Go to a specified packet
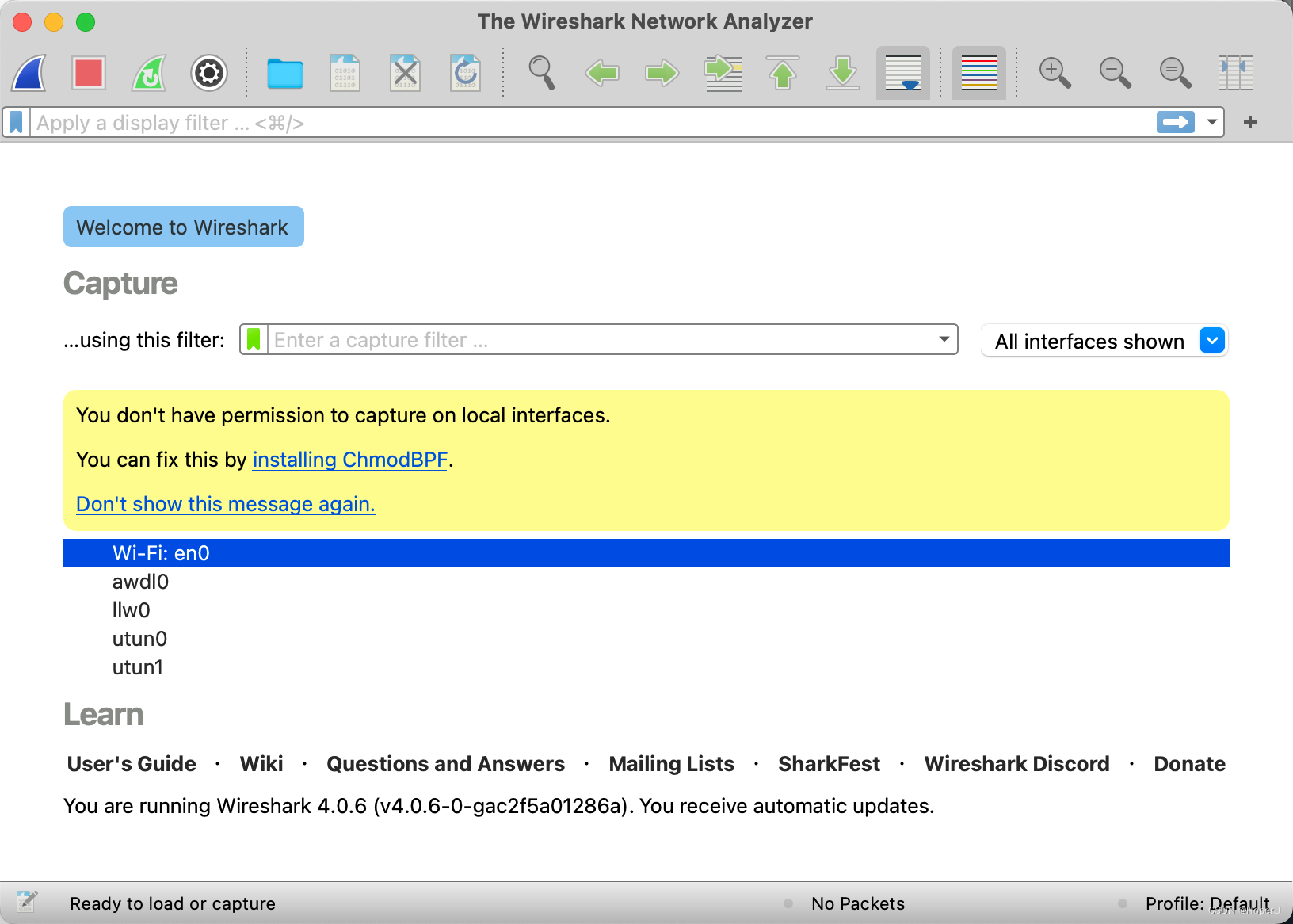This screenshot has width=1293, height=924. (x=723, y=73)
